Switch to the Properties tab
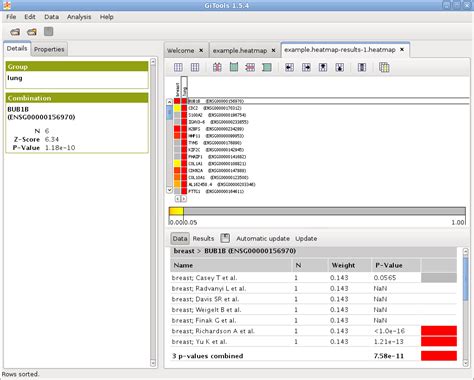The image size is (474, 380). [49, 49]
